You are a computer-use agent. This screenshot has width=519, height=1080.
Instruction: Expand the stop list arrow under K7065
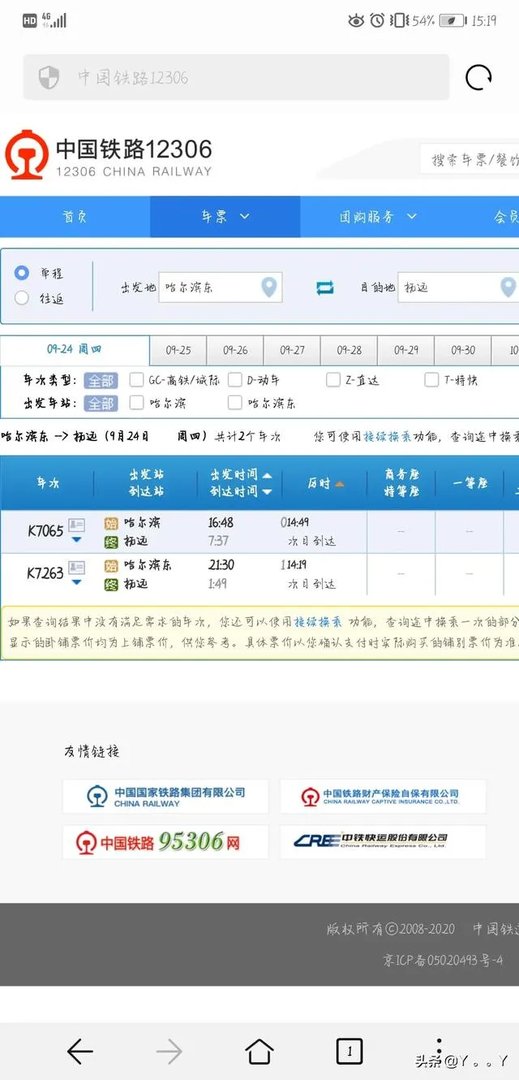tap(76, 541)
